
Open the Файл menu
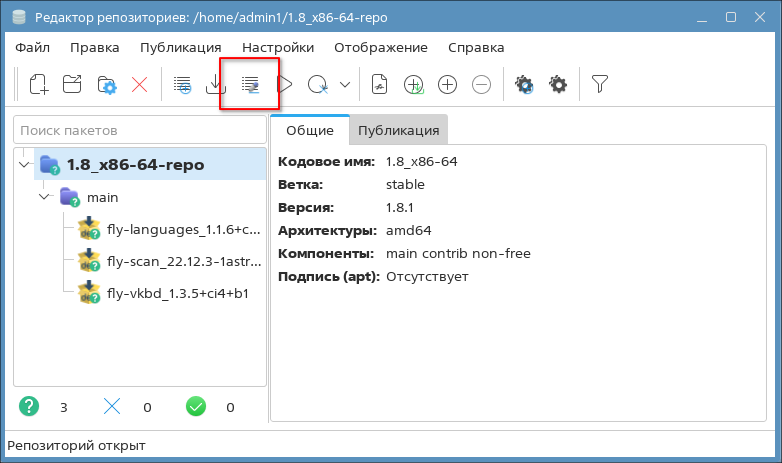click(x=32, y=47)
